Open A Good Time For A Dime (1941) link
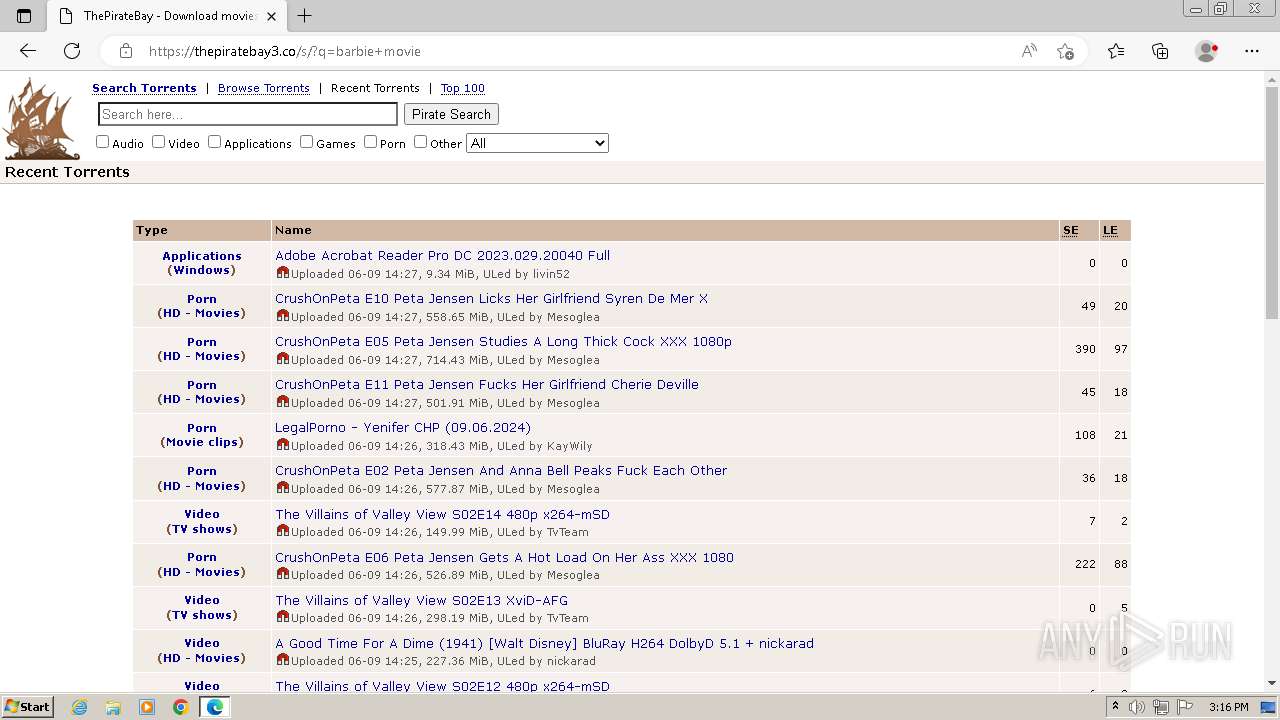The height and width of the screenshot is (720, 1280). click(544, 643)
